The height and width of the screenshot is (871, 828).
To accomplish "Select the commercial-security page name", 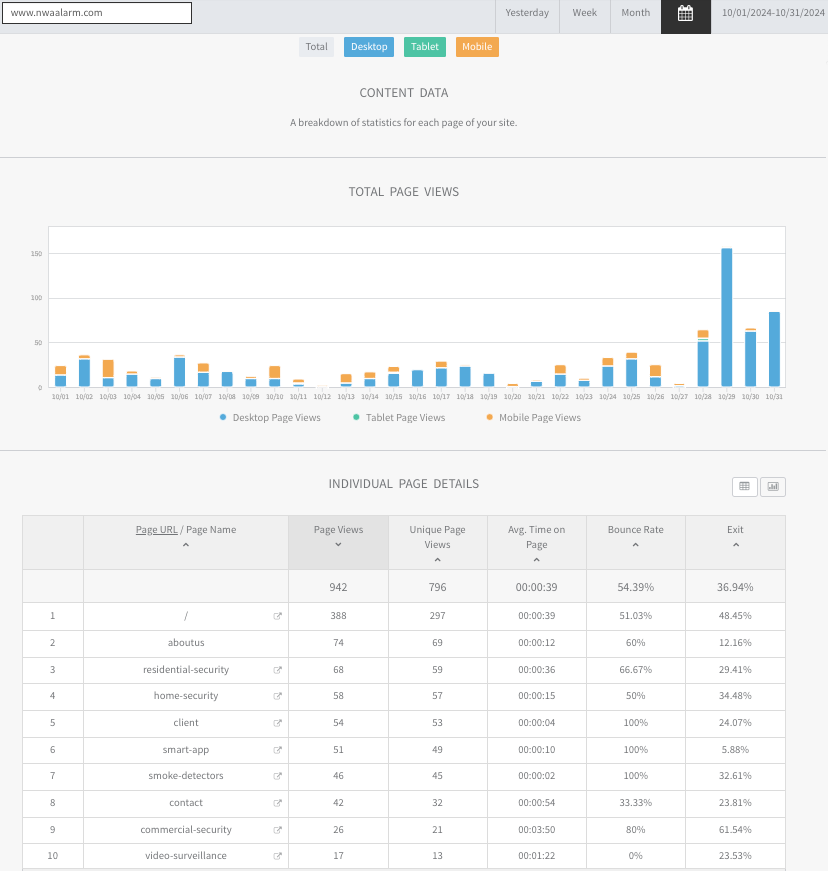I will (x=186, y=830).
